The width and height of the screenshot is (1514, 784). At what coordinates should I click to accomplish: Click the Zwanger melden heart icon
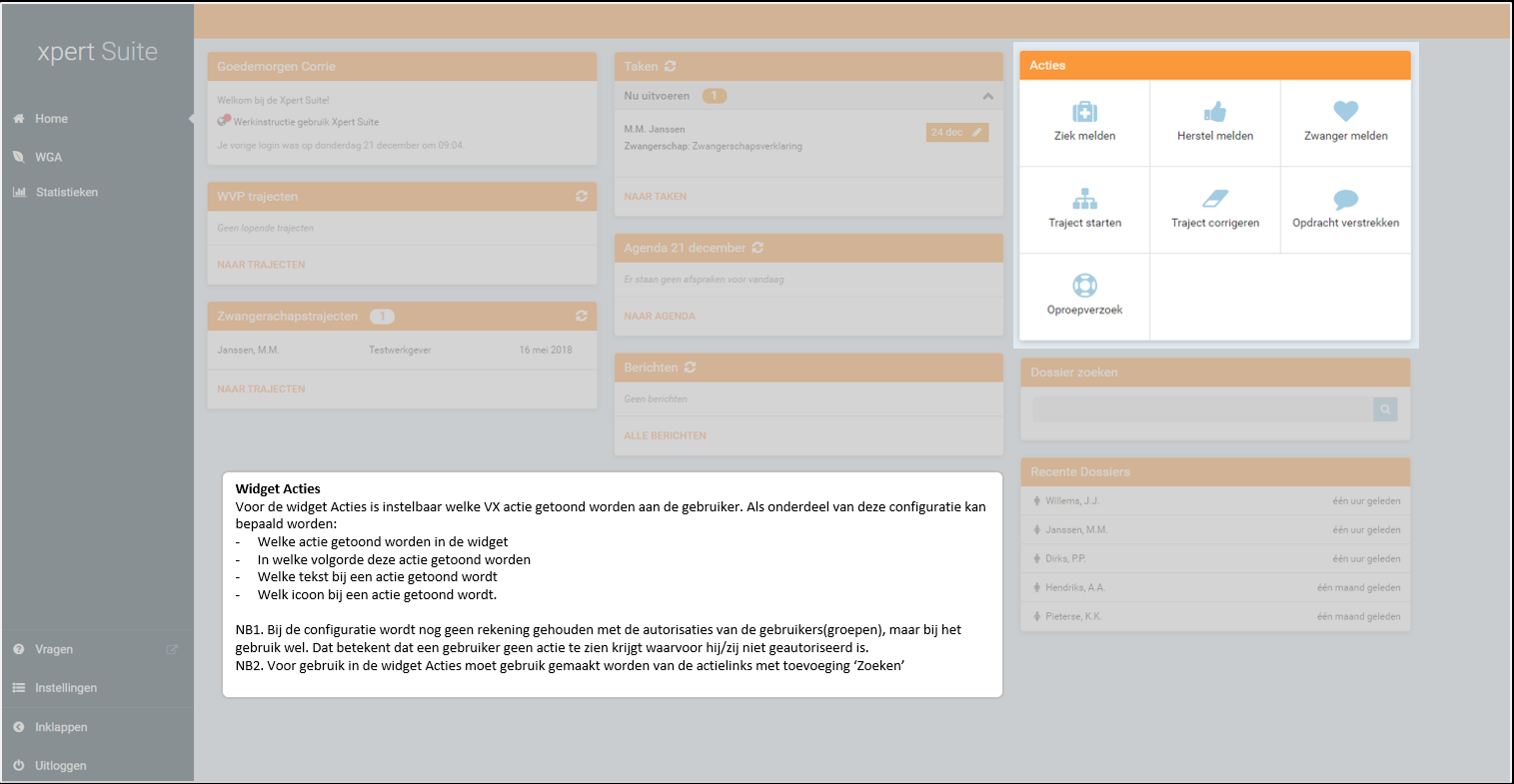[x=1345, y=112]
